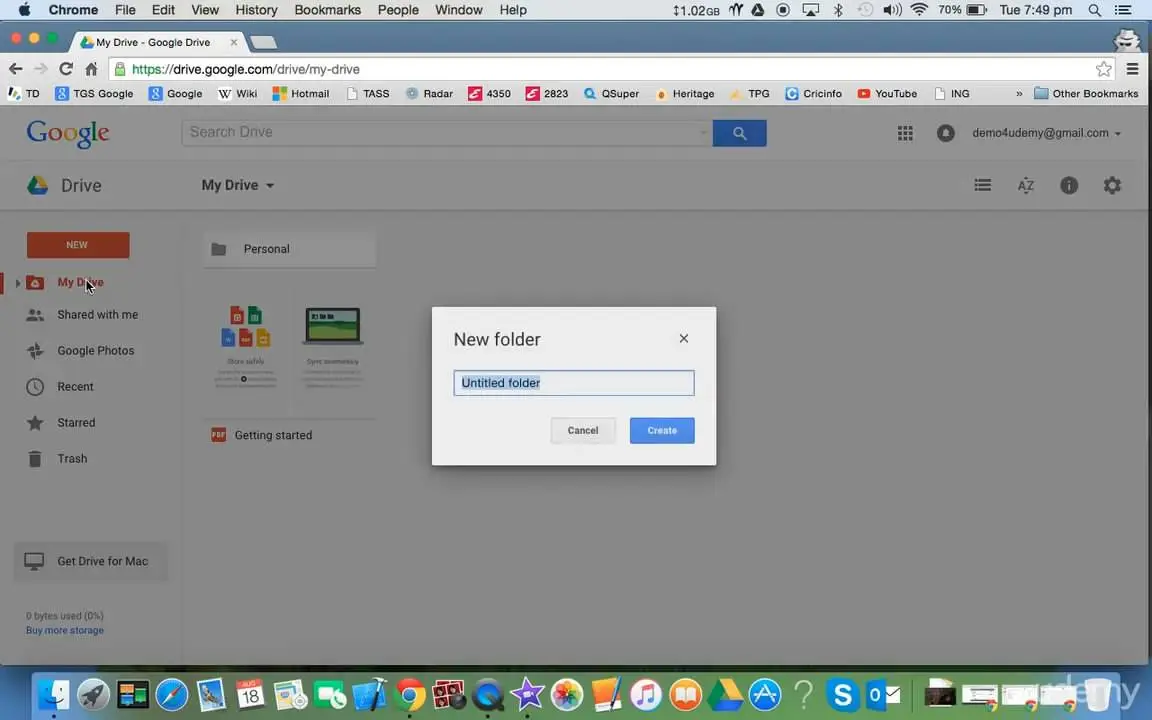Open Chrome hamburger menu
This screenshot has height=720, width=1152.
point(1132,69)
